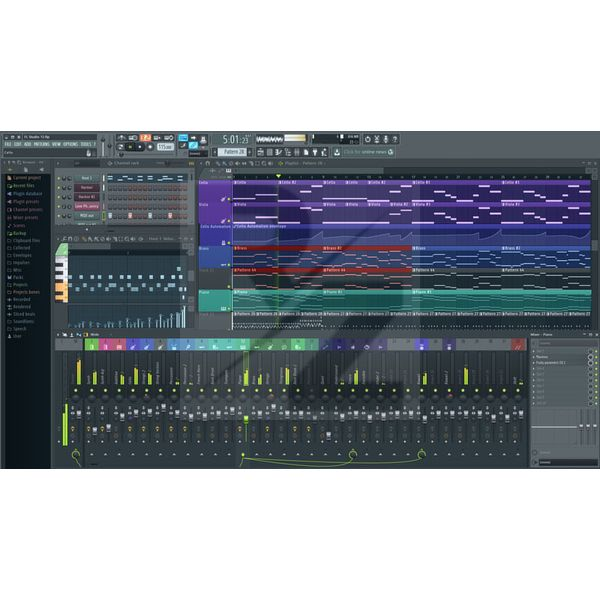Screen dimensions: 600x600
Task: Click the green mixer track 1 header icon
Action: tap(92, 346)
